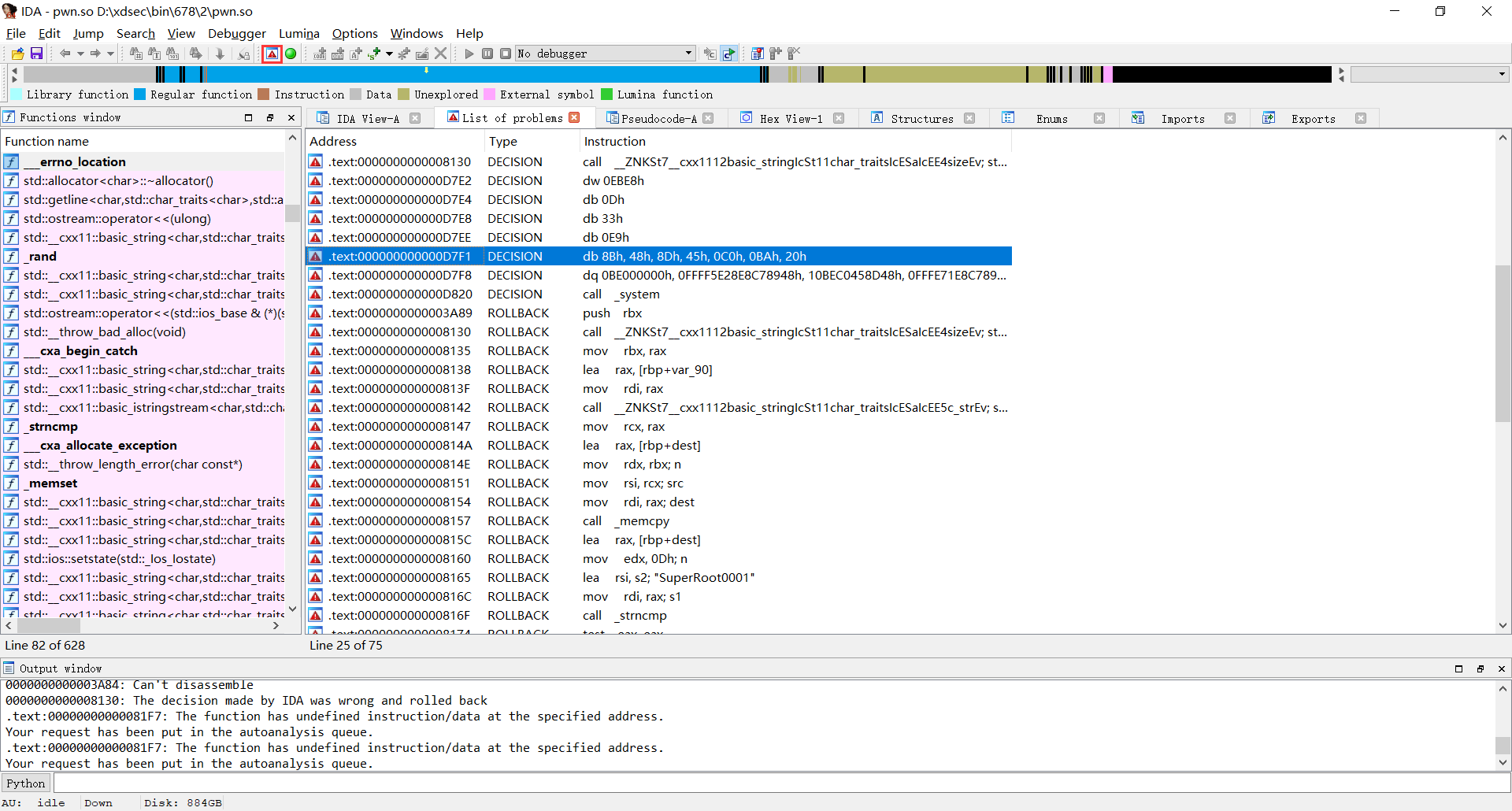Select the ROLLBACK row with SuperRoot0001 string
Screen dimensions: 1512x811
[658, 577]
